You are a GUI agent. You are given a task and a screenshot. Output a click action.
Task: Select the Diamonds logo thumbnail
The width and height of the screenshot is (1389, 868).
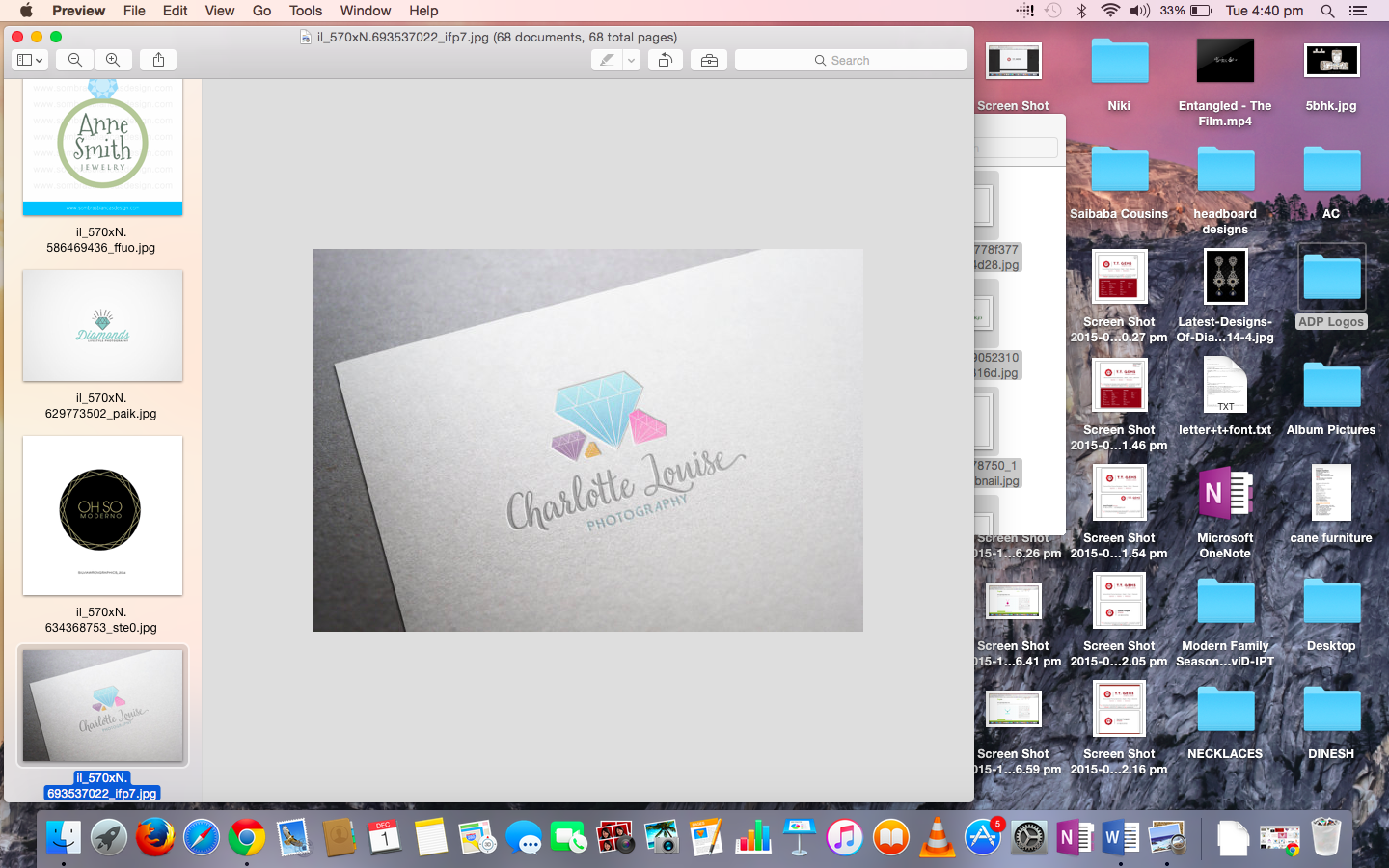(x=102, y=325)
